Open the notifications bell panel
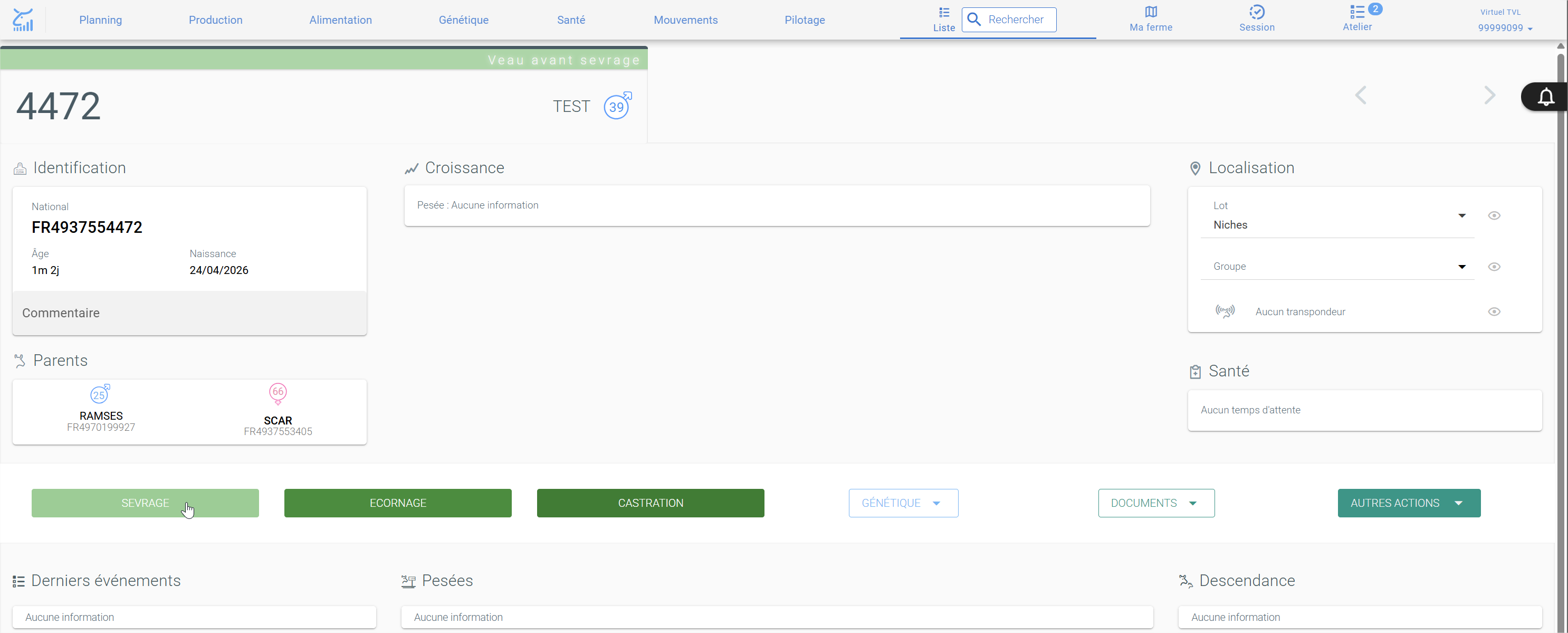 1545,97
